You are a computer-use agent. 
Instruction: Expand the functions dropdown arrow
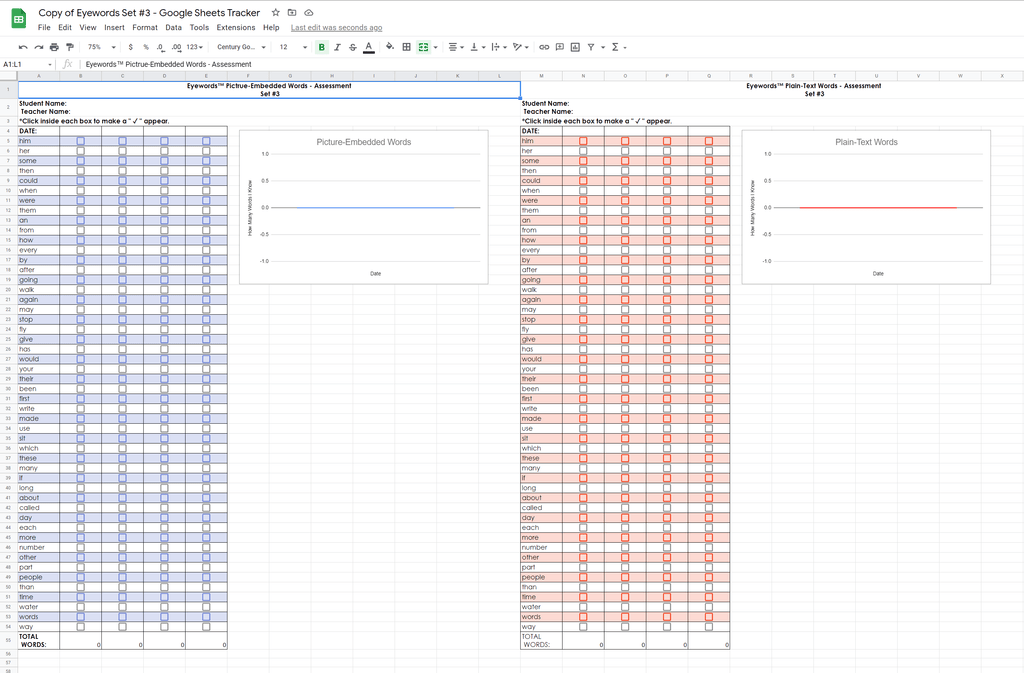(625, 47)
